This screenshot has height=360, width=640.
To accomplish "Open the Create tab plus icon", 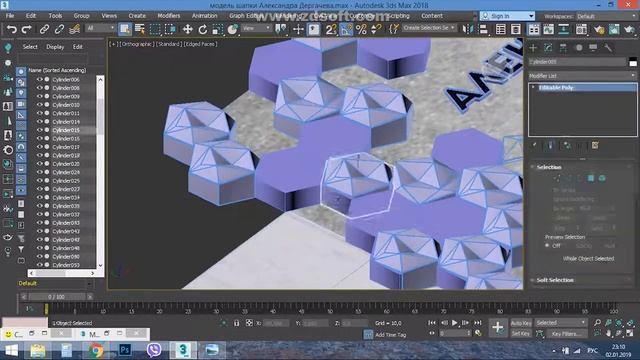I will (x=533, y=48).
